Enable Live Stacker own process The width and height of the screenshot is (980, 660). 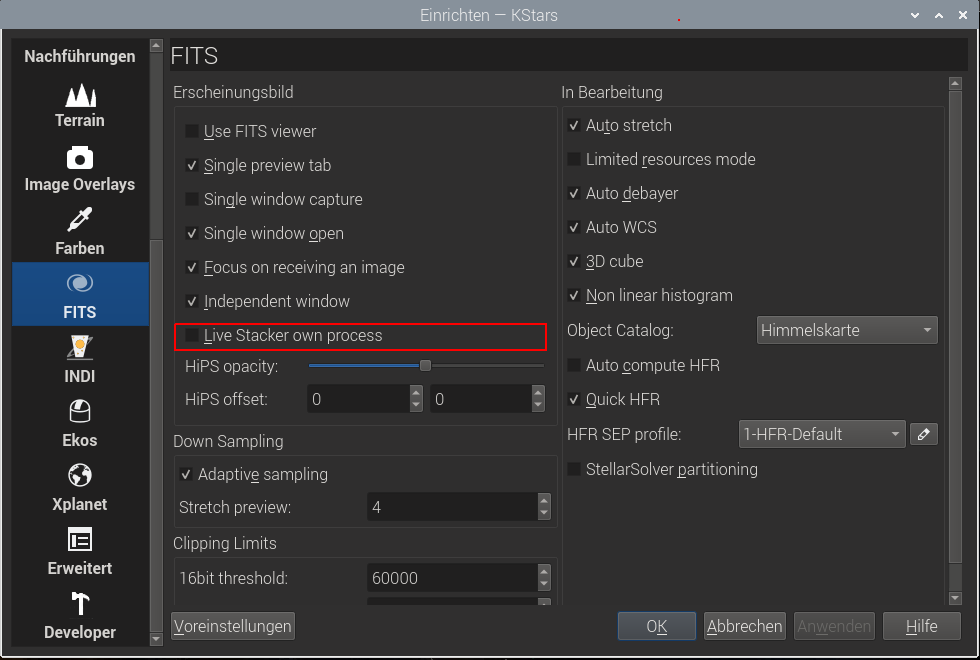tap(192, 336)
